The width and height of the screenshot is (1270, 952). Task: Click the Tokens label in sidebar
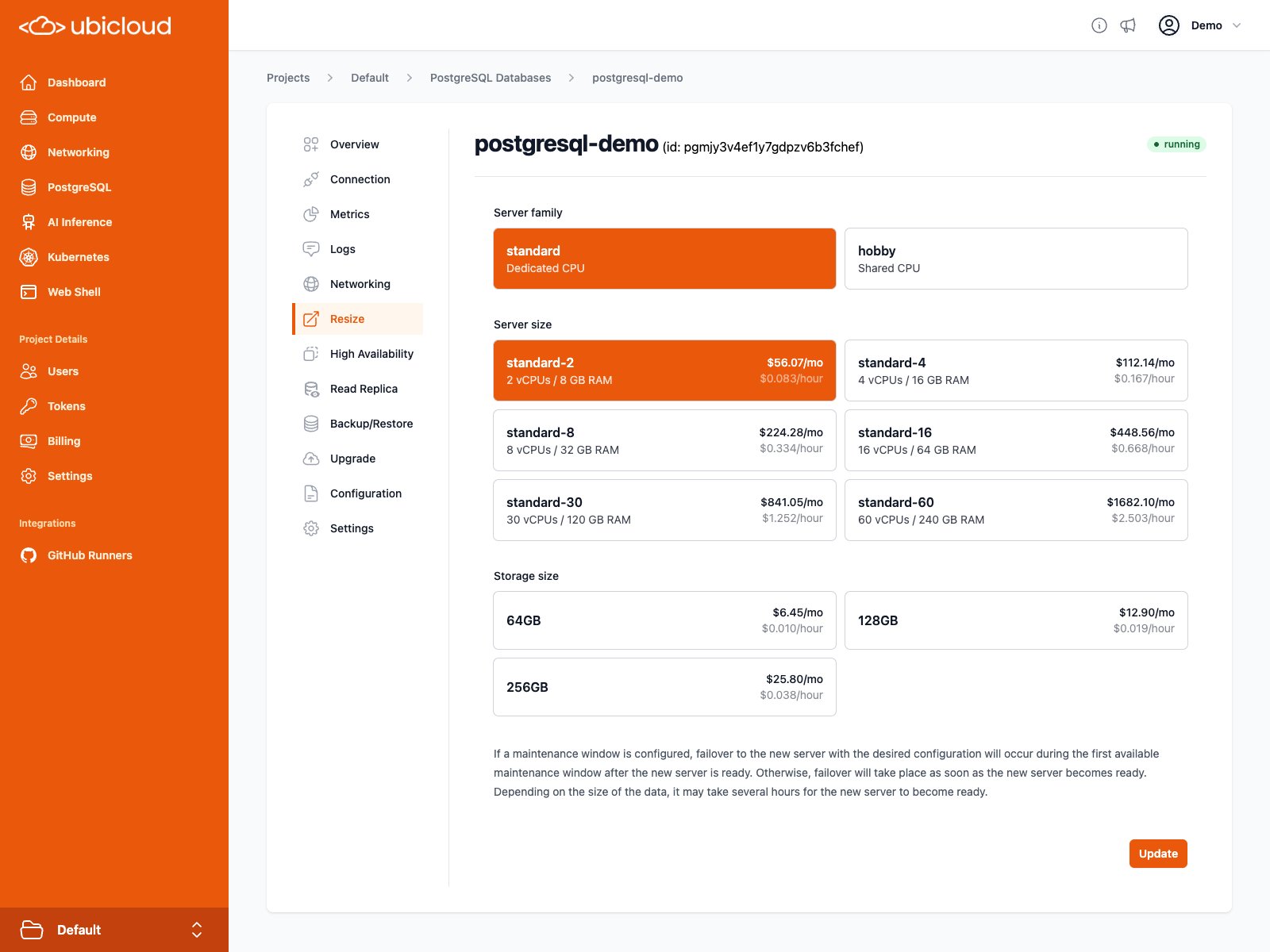tap(67, 406)
